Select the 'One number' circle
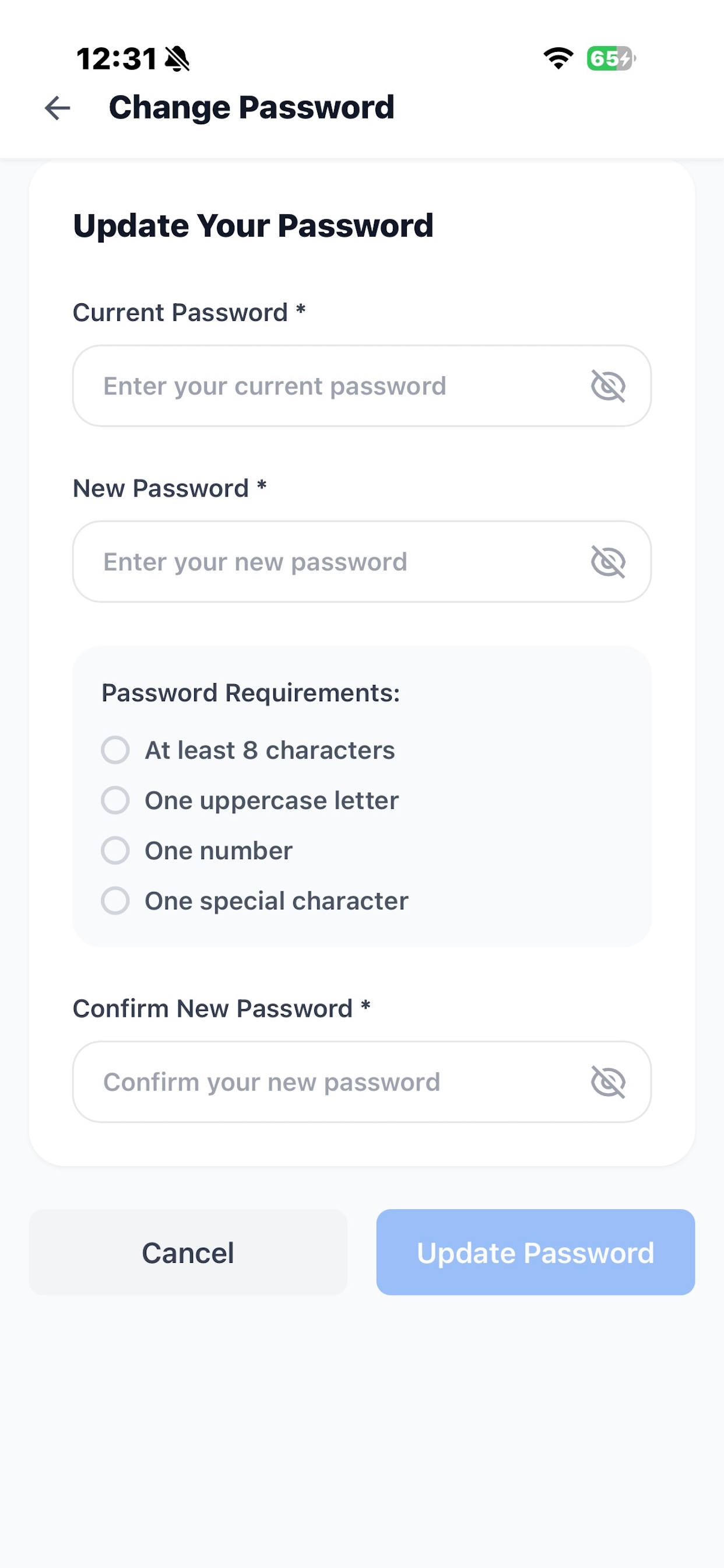Image resolution: width=724 pixels, height=1568 pixels. tap(115, 850)
